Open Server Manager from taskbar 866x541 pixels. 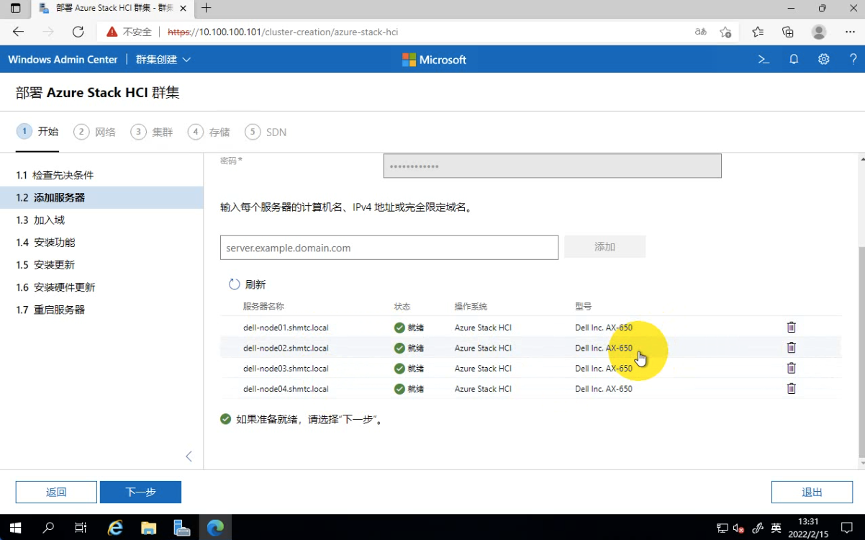182,528
